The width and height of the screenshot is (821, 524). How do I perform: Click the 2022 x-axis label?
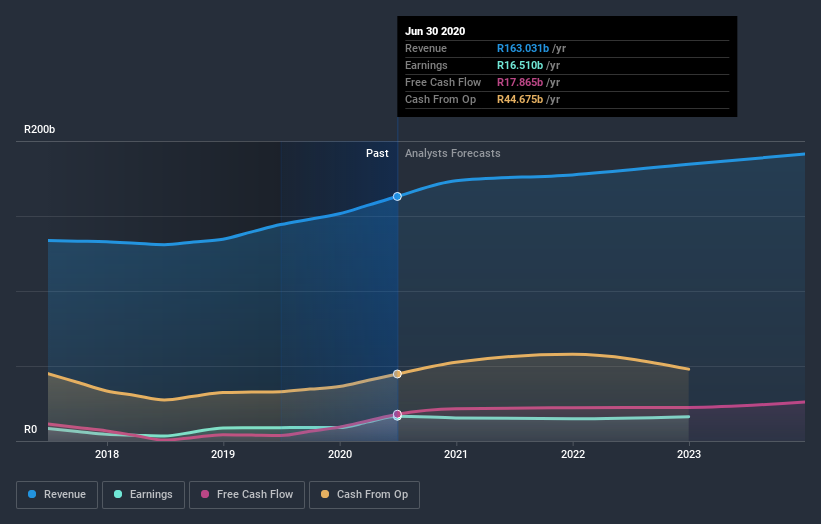pos(573,454)
